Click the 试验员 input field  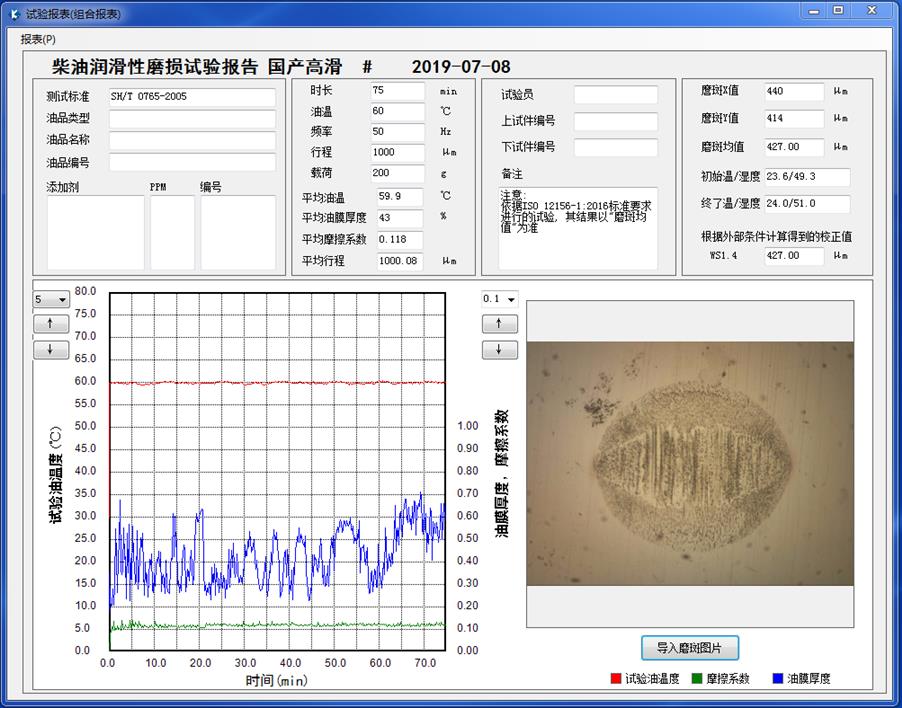(x=616, y=95)
